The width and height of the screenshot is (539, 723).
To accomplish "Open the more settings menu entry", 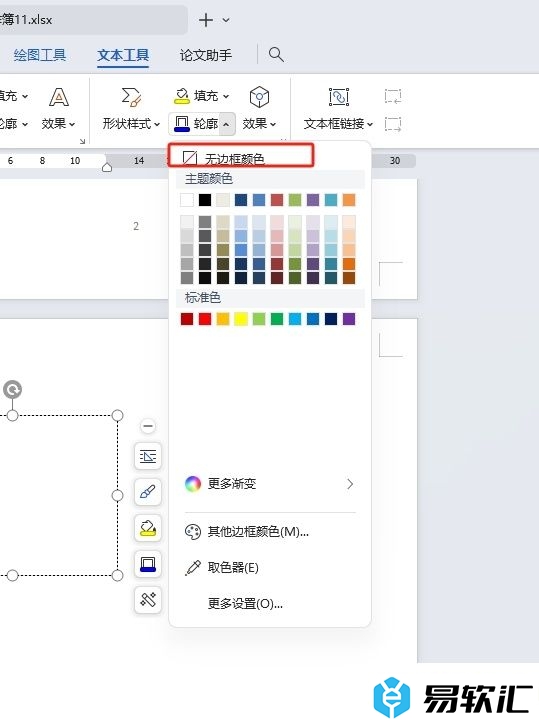I will tap(270, 604).
